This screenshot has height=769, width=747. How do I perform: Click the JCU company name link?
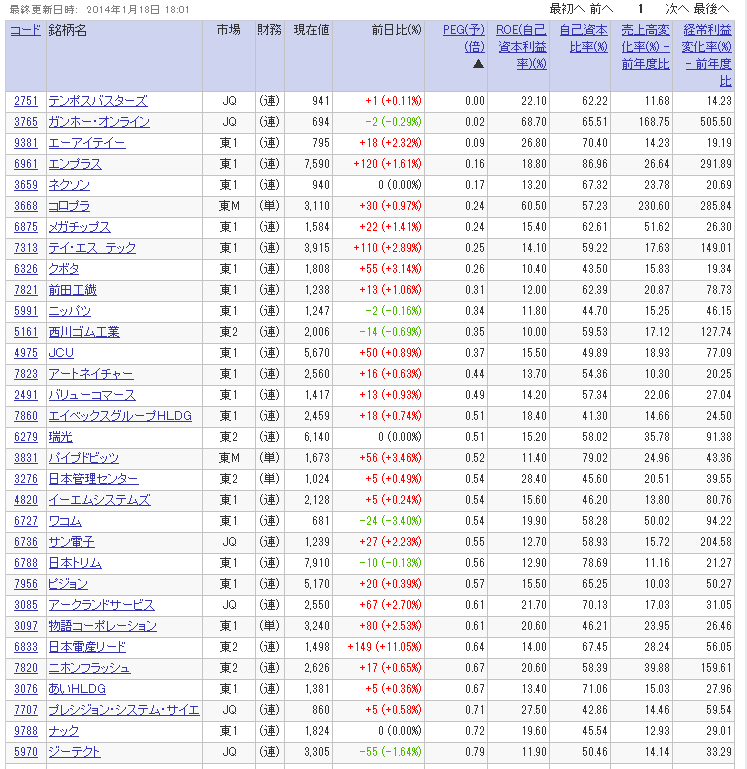coord(61,353)
